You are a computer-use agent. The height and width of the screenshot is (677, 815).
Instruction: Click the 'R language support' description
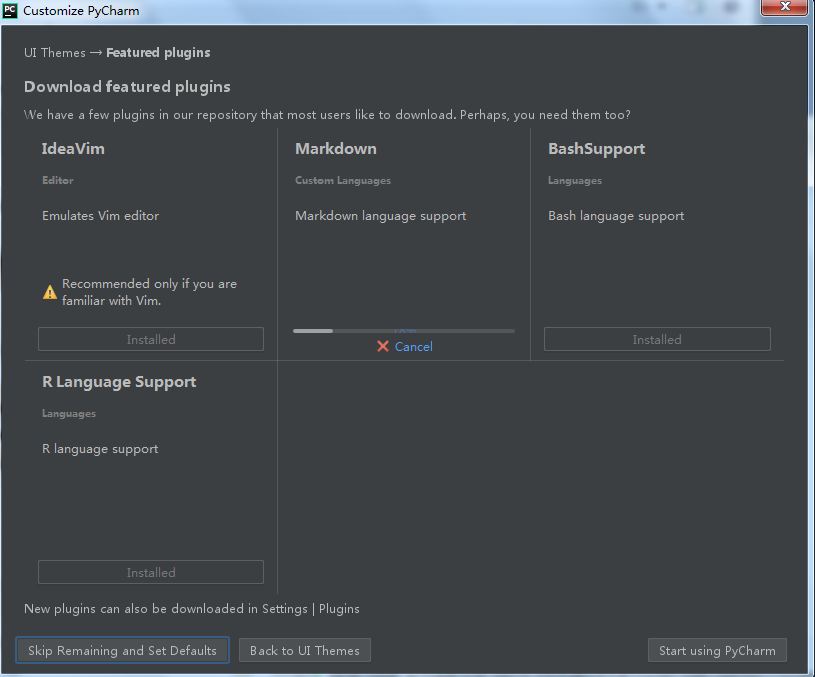100,449
